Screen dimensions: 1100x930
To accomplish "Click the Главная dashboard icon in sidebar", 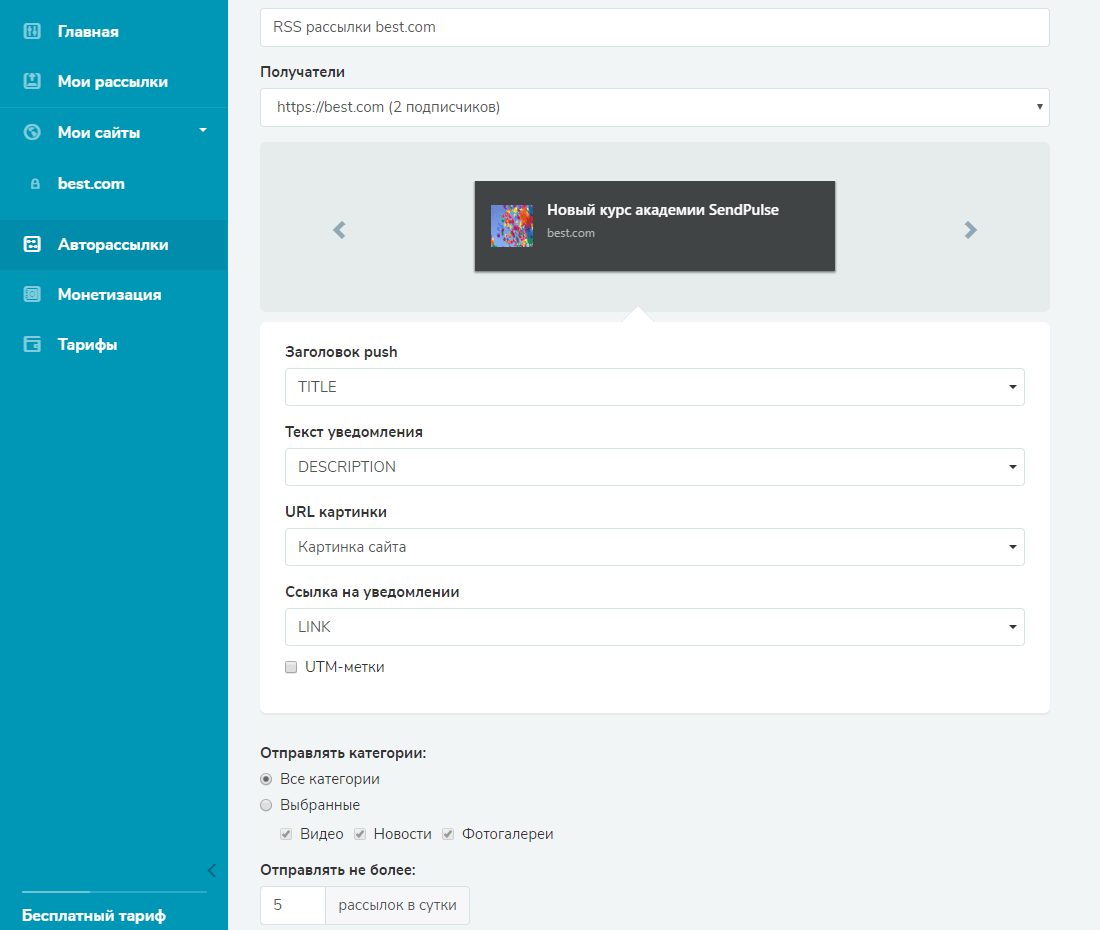I will [32, 32].
